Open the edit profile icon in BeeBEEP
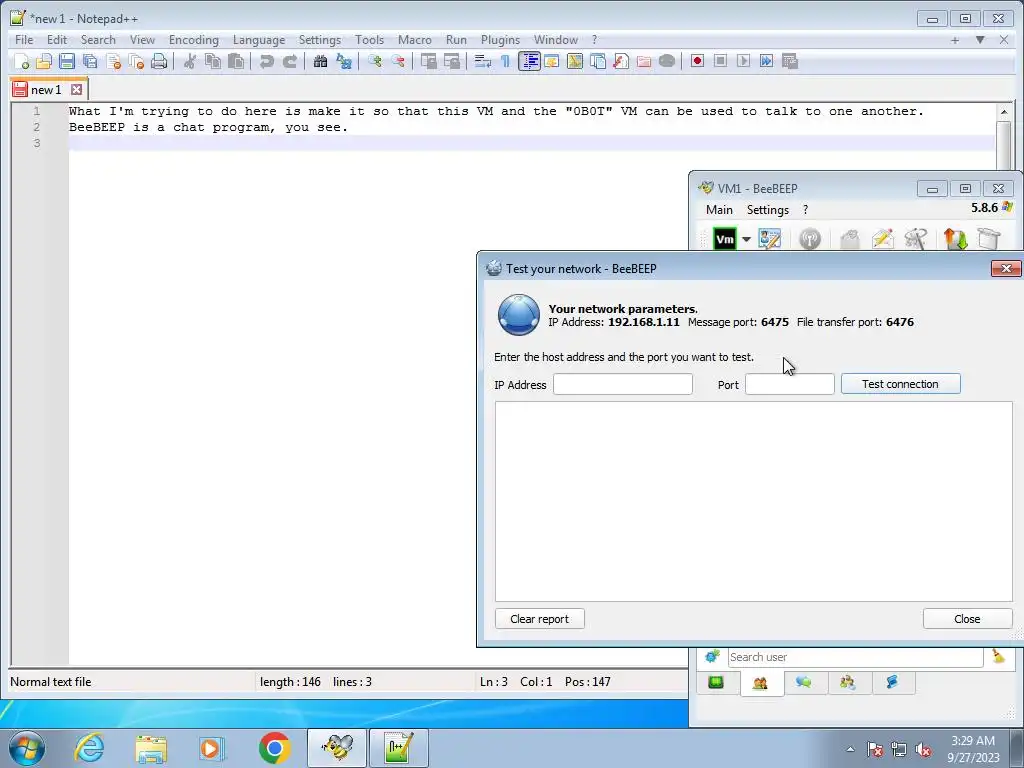 click(x=769, y=239)
